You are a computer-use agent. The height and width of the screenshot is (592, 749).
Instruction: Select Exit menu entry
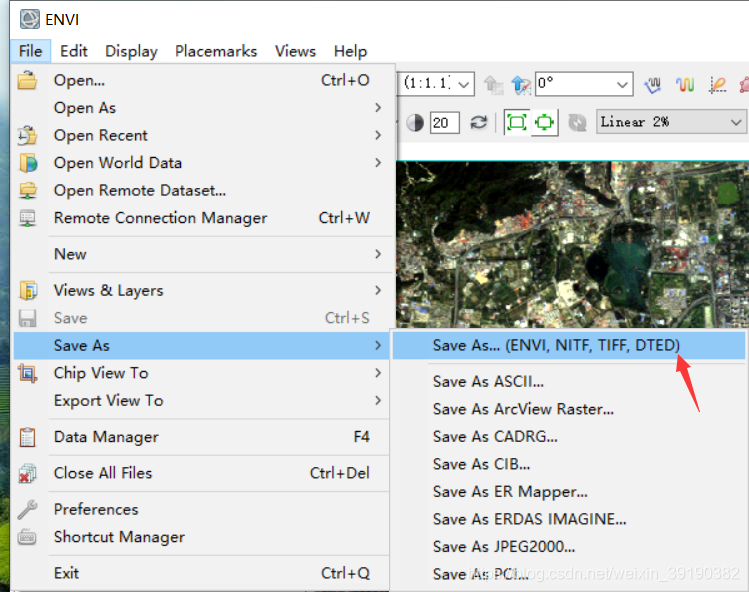203,573
